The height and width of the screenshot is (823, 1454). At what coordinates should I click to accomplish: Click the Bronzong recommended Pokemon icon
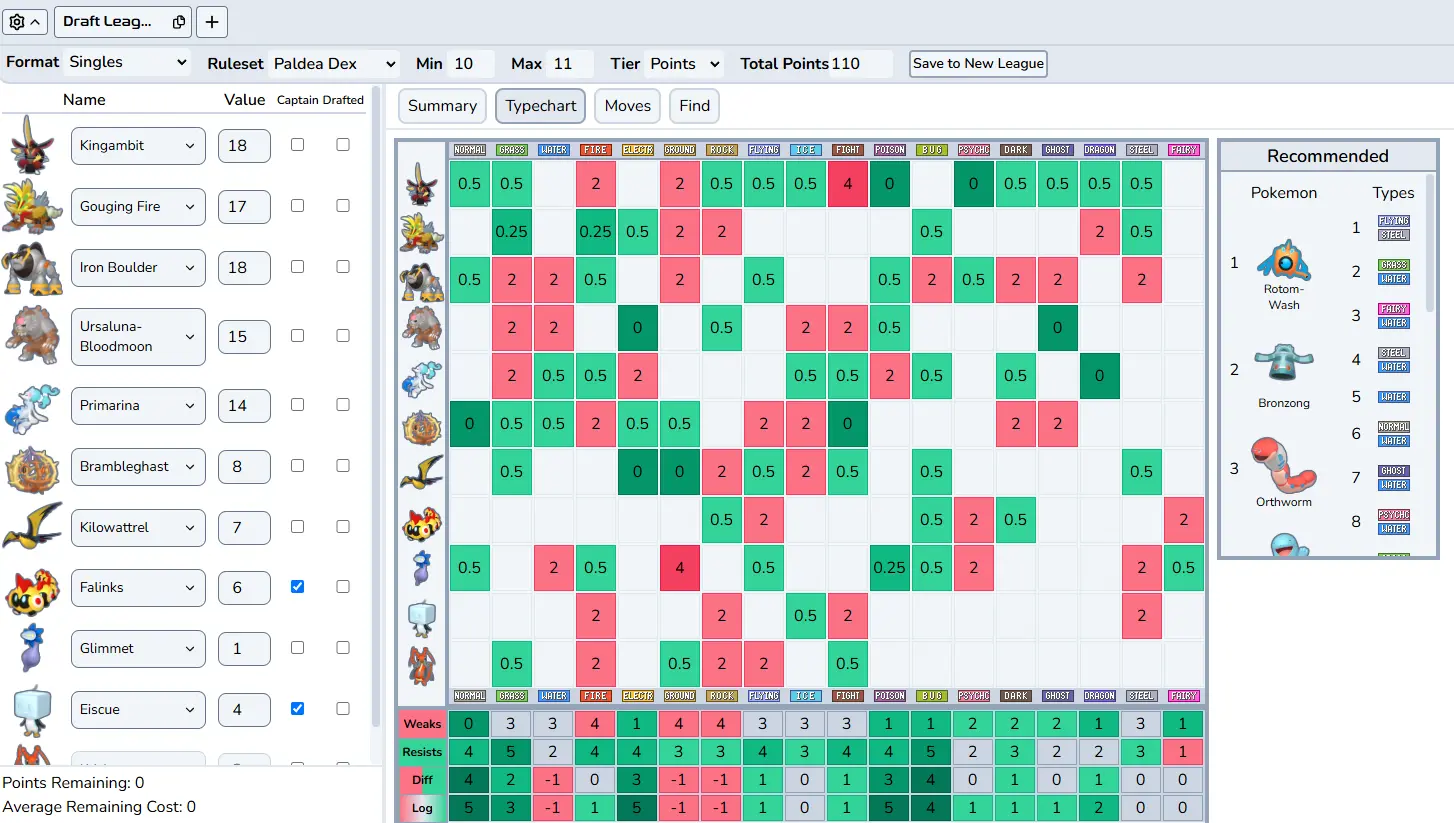[x=1283, y=366]
